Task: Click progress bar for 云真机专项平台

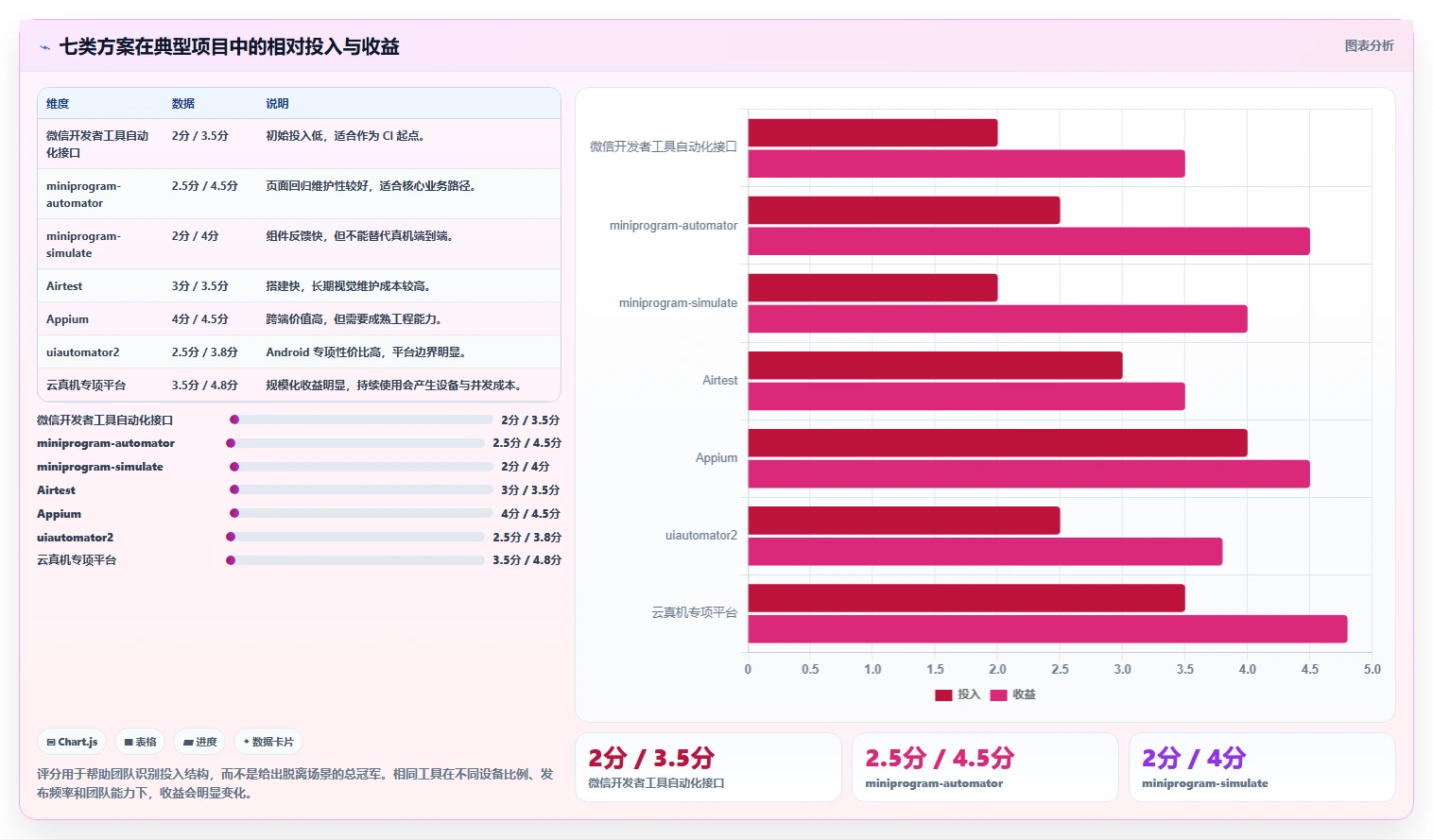Action: (355, 560)
